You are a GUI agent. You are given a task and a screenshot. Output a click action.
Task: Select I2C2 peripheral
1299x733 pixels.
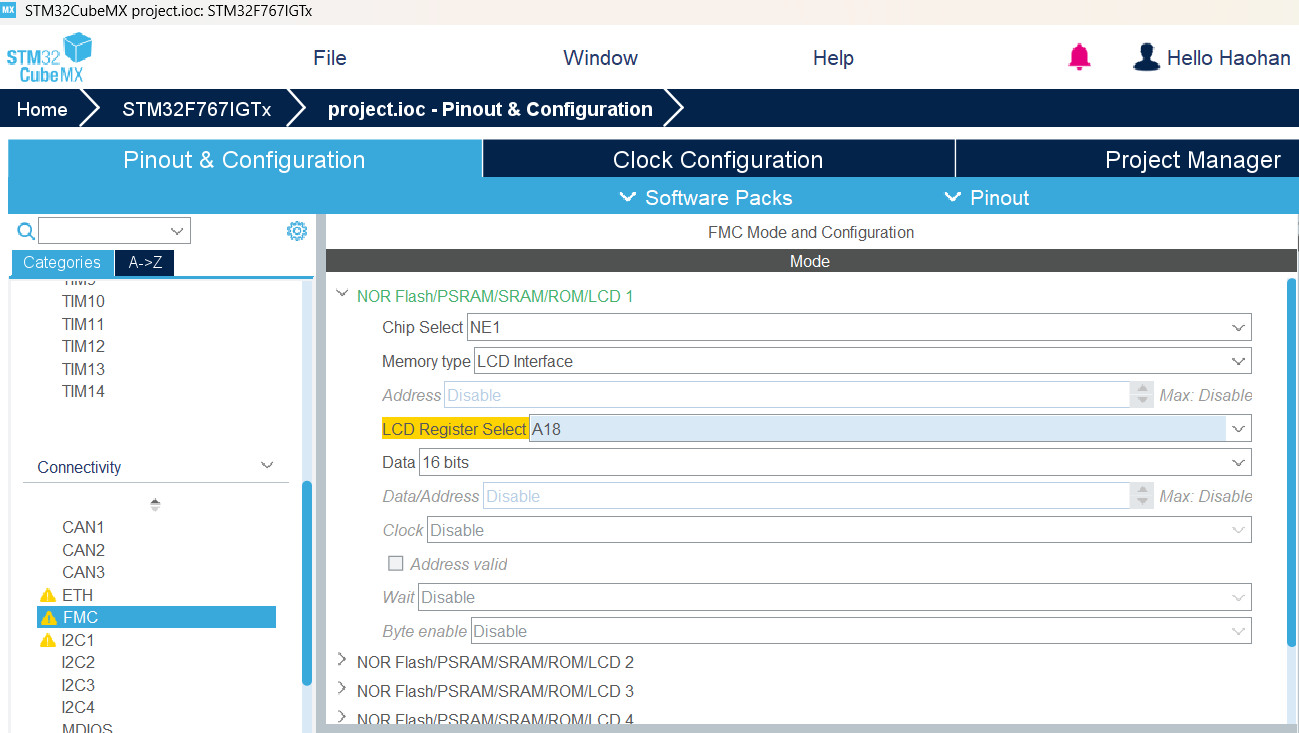pyautogui.click(x=78, y=662)
